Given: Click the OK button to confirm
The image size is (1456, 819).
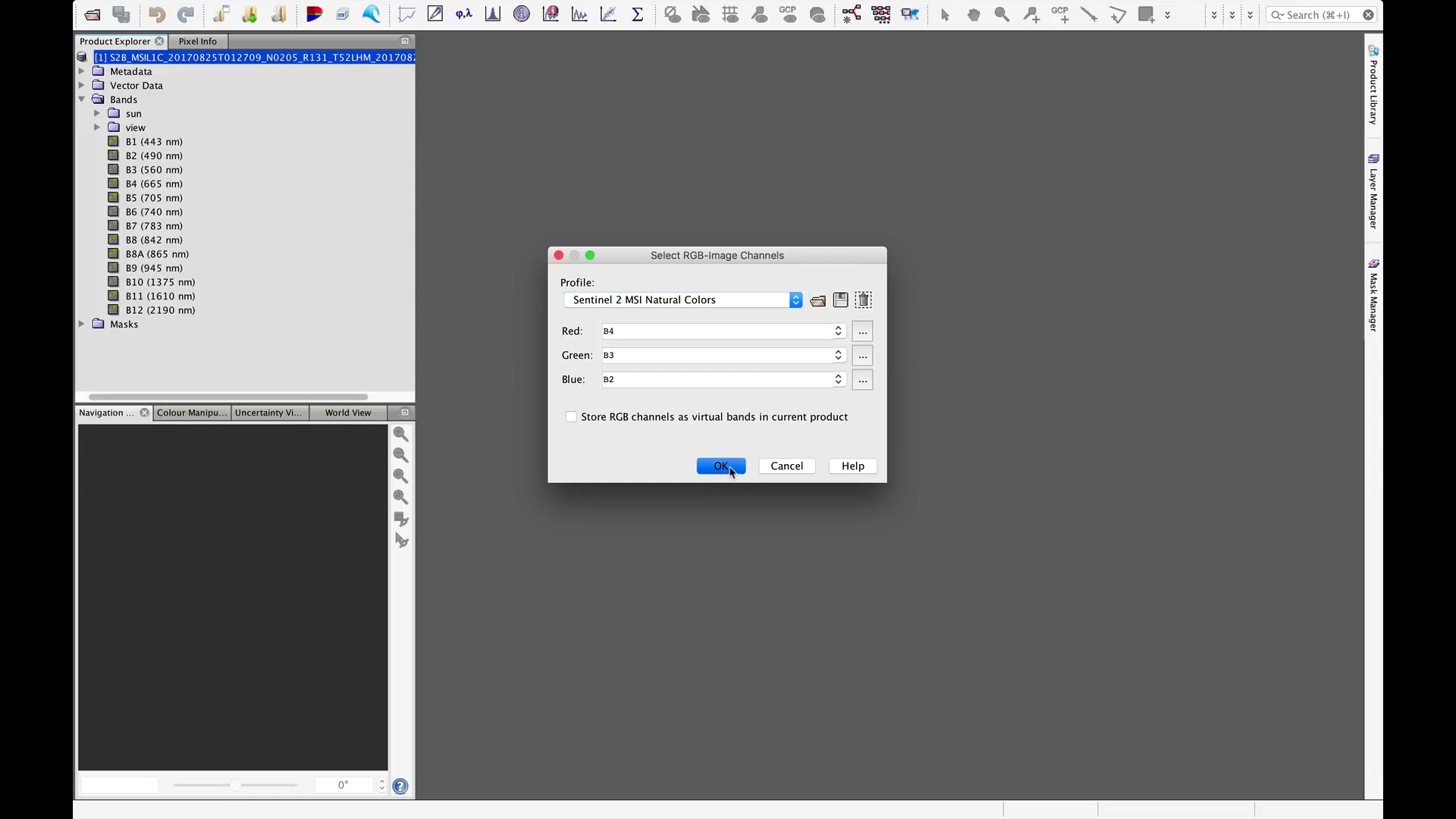Looking at the screenshot, I should coord(721,465).
